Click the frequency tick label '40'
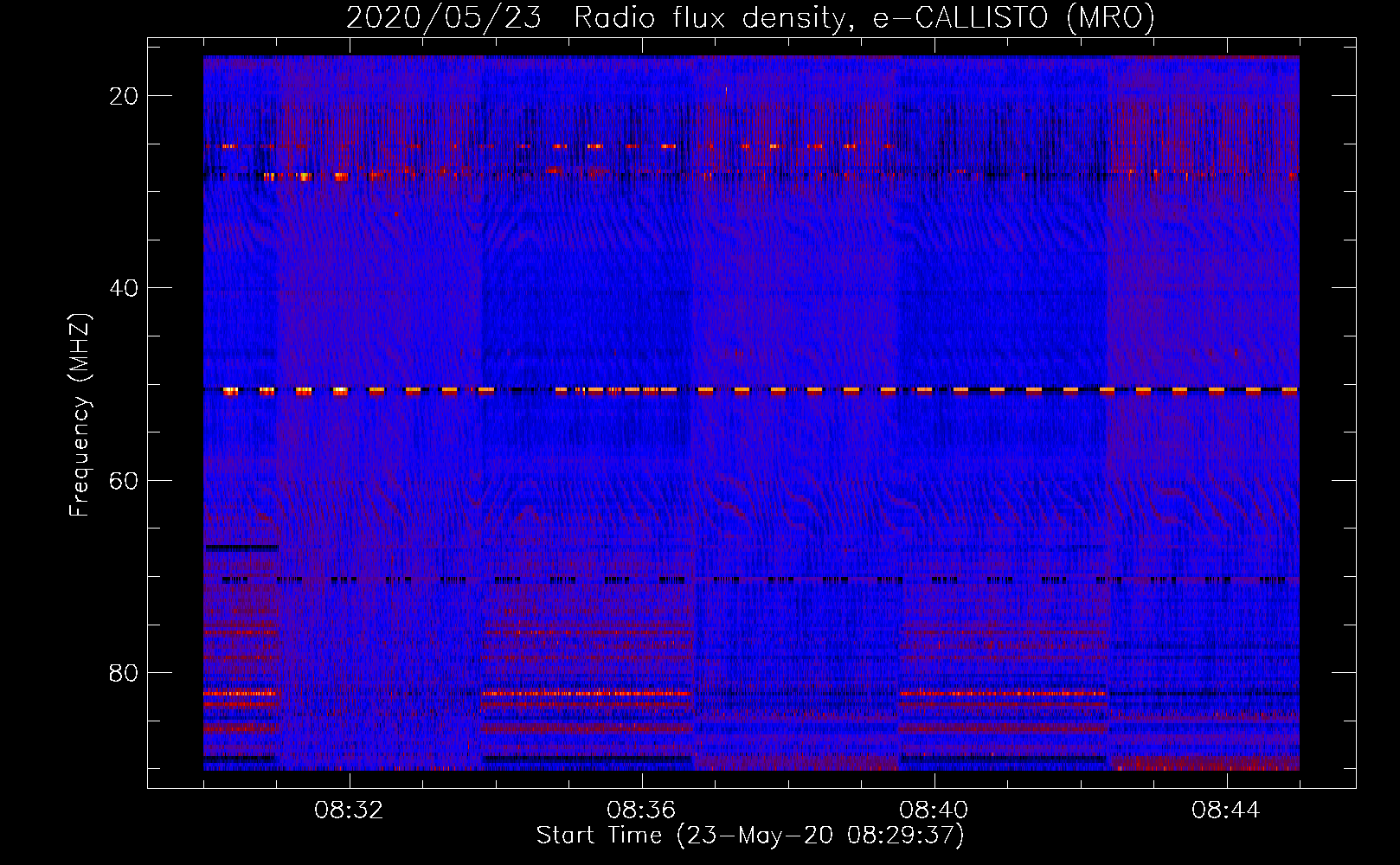1400x865 pixels. 124,288
